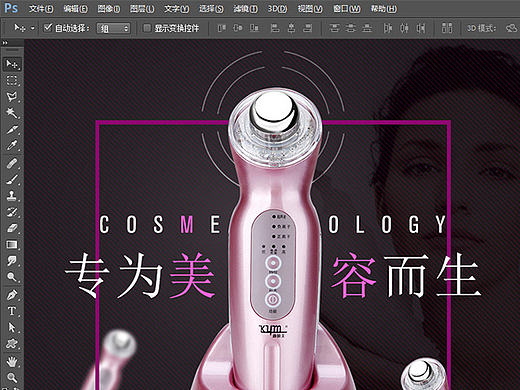Align top edges of layers
Screen dimensions: 520x390
222,28
